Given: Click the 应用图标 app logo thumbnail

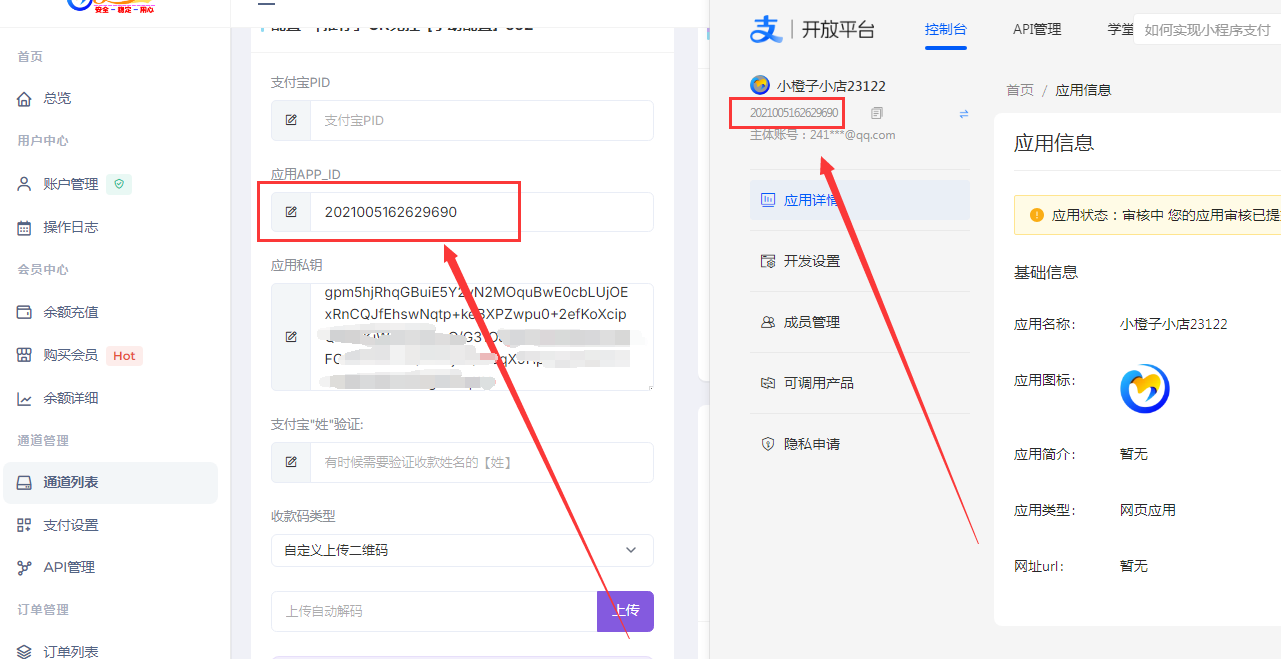Looking at the screenshot, I should pos(1145,389).
